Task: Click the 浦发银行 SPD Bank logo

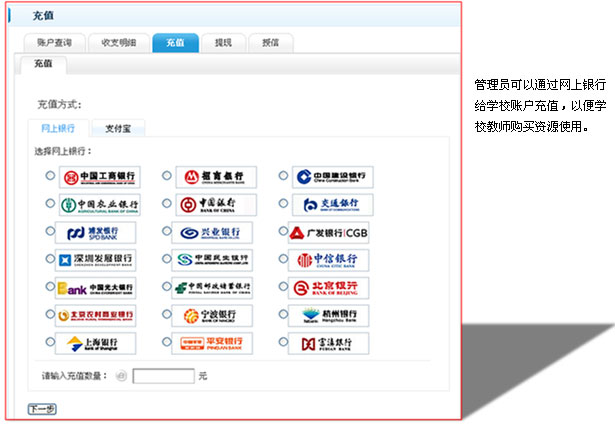Action: 95,232
